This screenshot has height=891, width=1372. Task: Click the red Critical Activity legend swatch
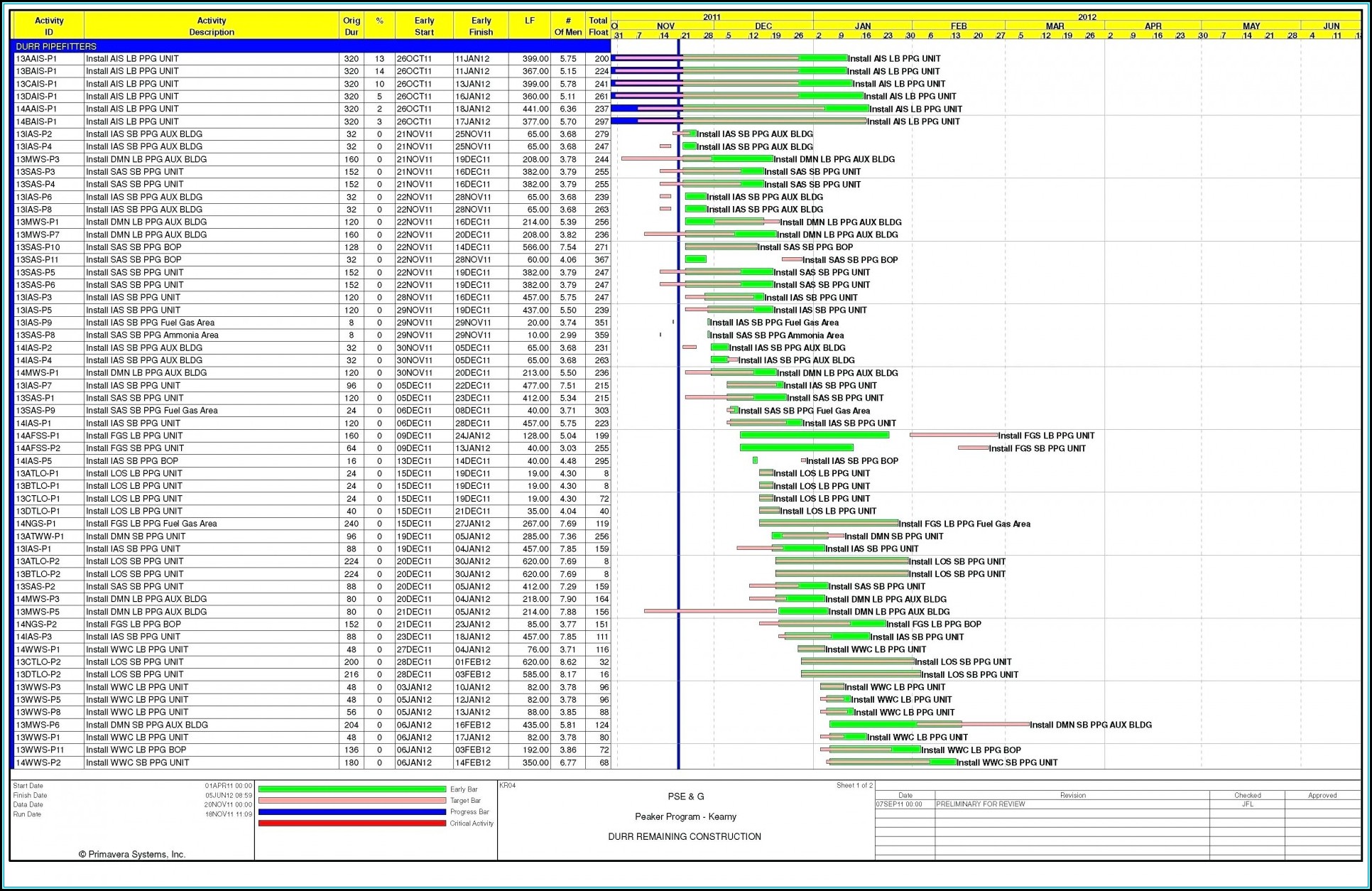coord(352,823)
